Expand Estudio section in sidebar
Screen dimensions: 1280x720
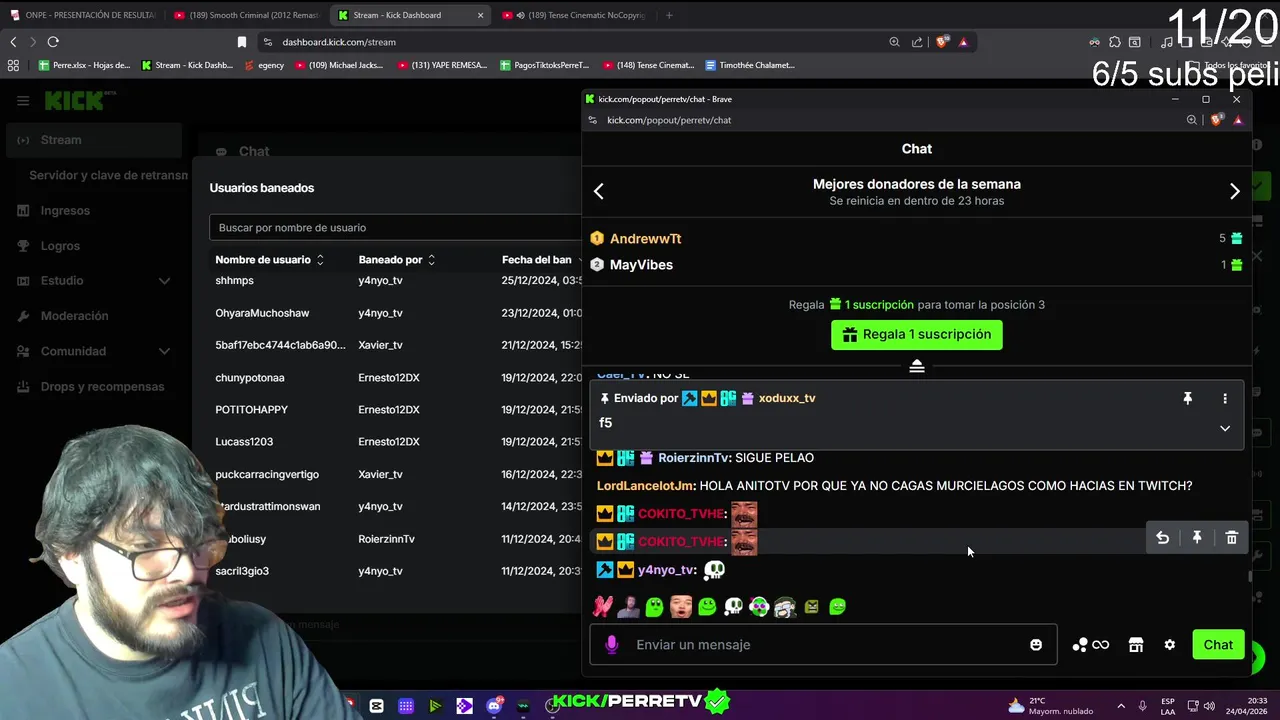[95, 281]
